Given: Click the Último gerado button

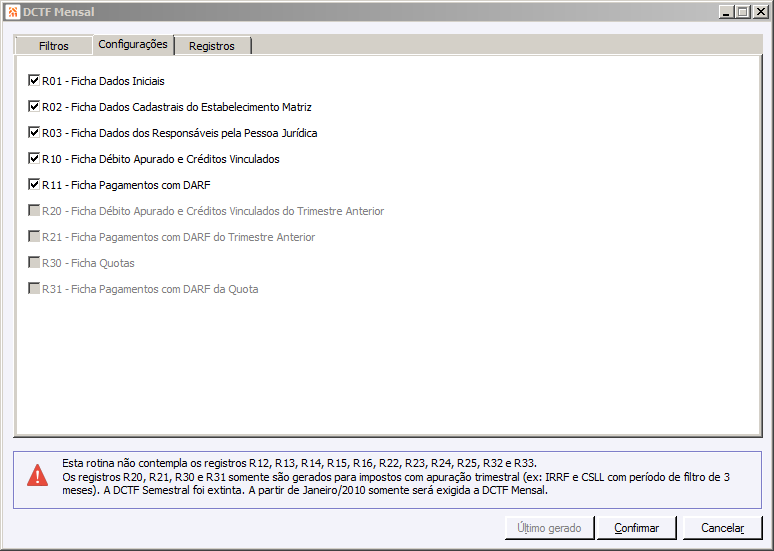Looking at the screenshot, I should click(549, 528).
